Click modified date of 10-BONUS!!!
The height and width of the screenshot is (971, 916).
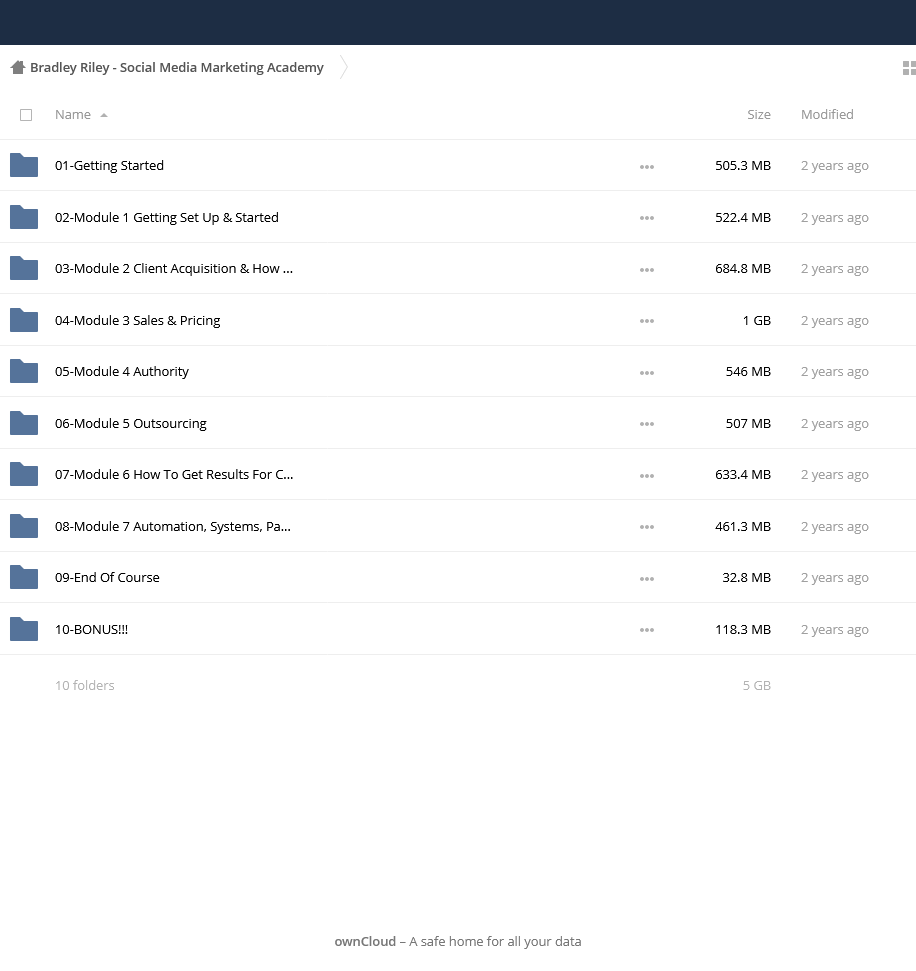pyautogui.click(x=834, y=629)
